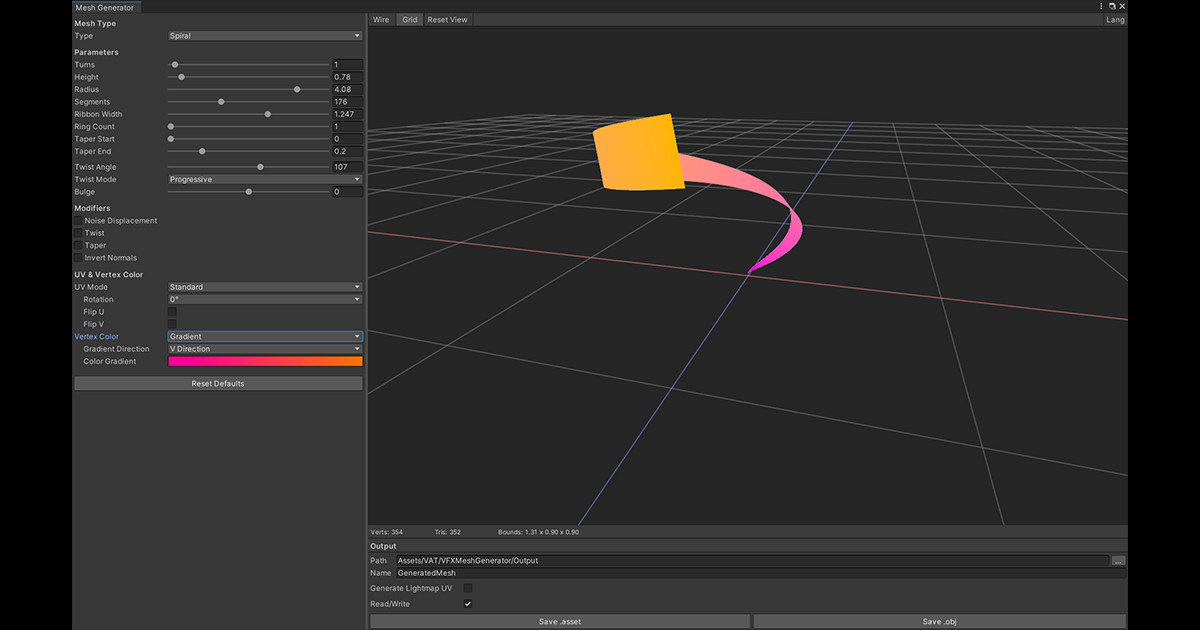
Task: Click the Twist Angle slider track
Action: tap(248, 167)
